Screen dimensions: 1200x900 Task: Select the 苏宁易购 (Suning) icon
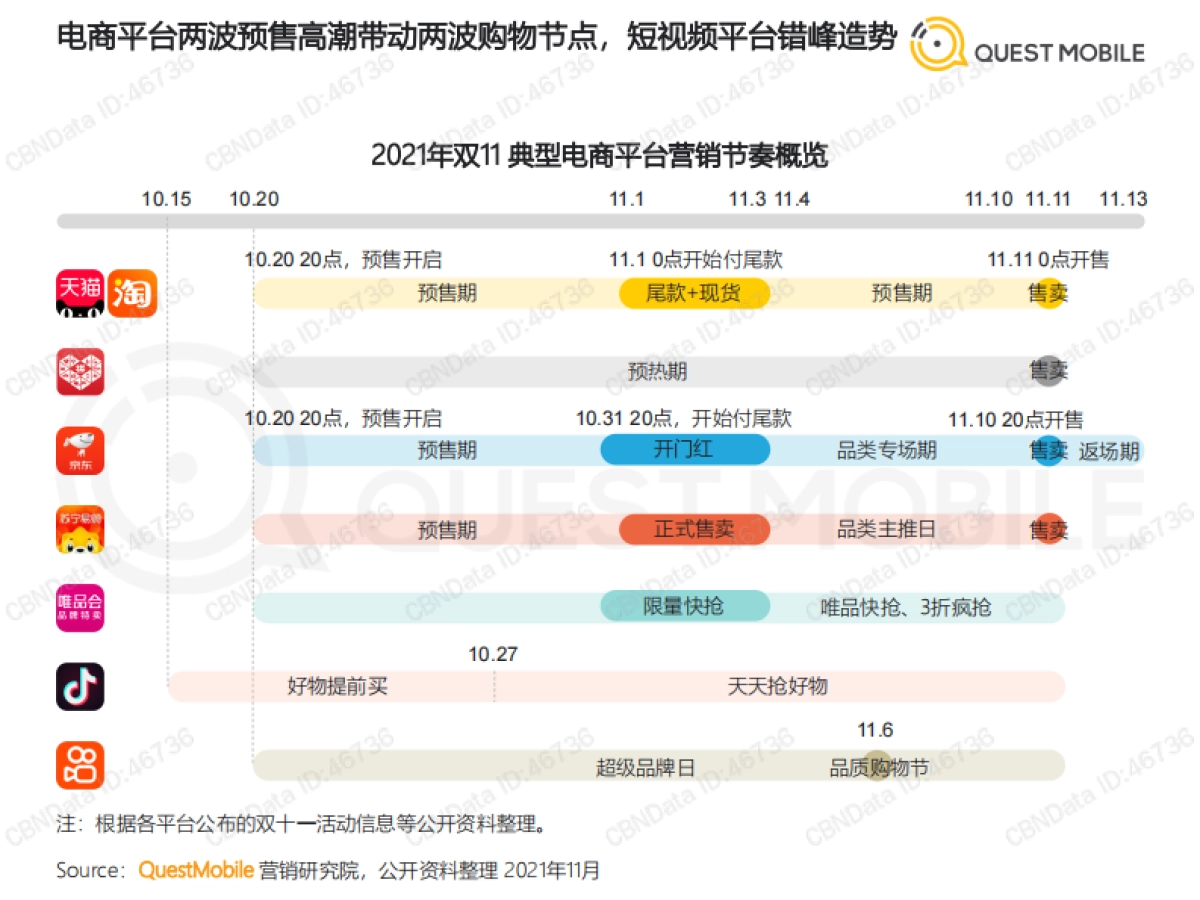(80, 530)
